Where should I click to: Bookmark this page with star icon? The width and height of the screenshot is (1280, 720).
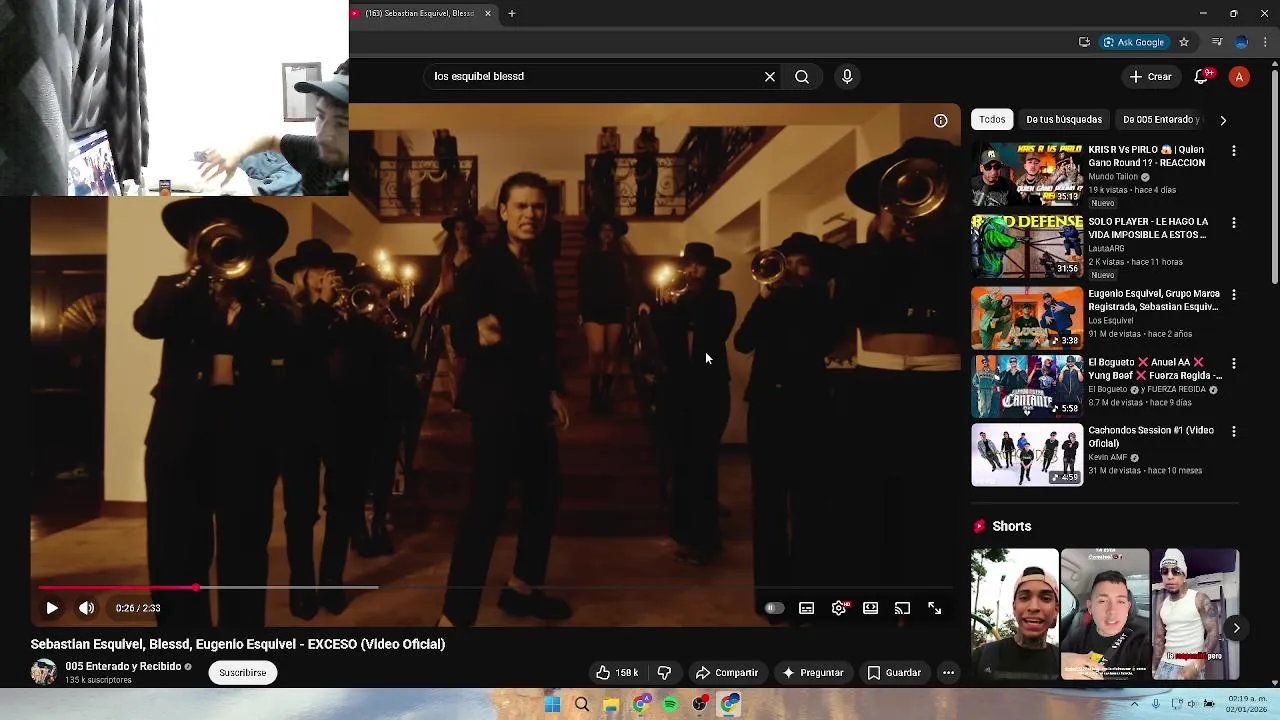point(1184,42)
